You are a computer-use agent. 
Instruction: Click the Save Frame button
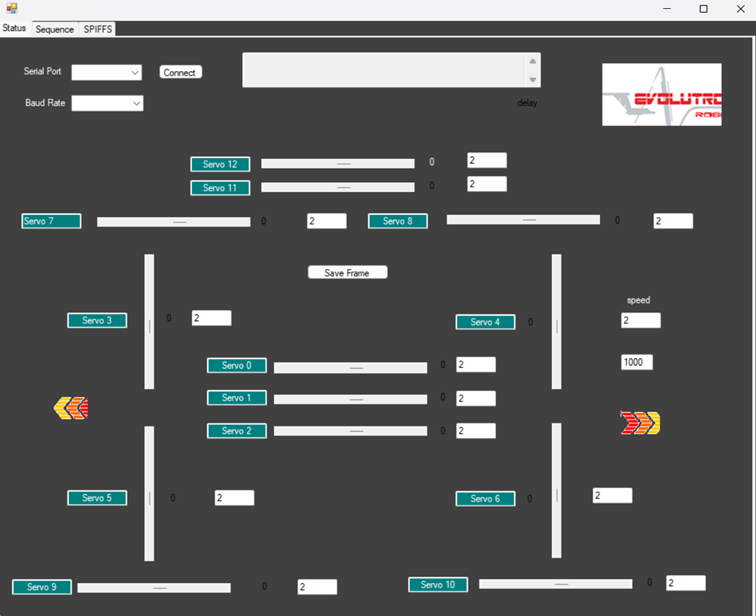[347, 272]
